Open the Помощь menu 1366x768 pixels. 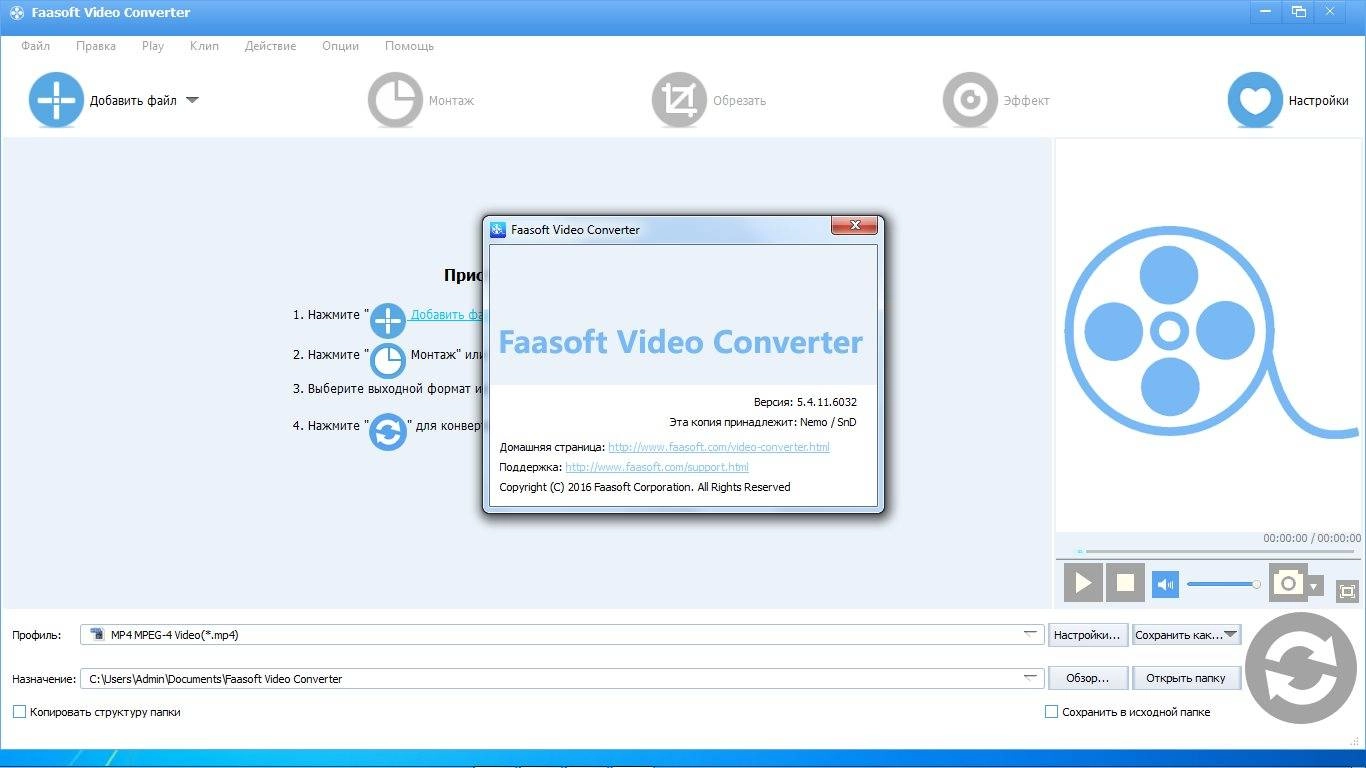[409, 46]
